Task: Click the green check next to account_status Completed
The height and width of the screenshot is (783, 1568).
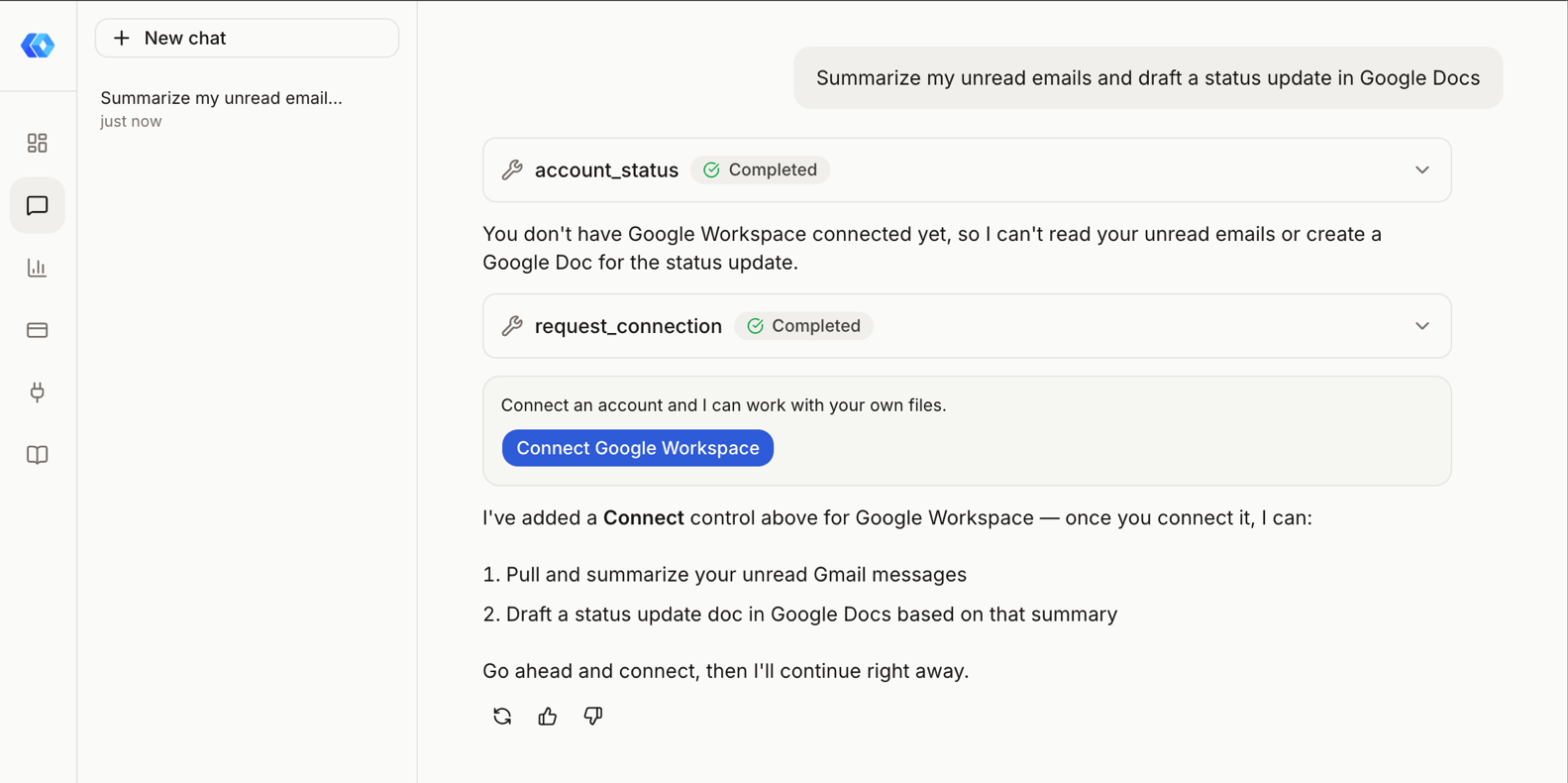Action: [711, 169]
